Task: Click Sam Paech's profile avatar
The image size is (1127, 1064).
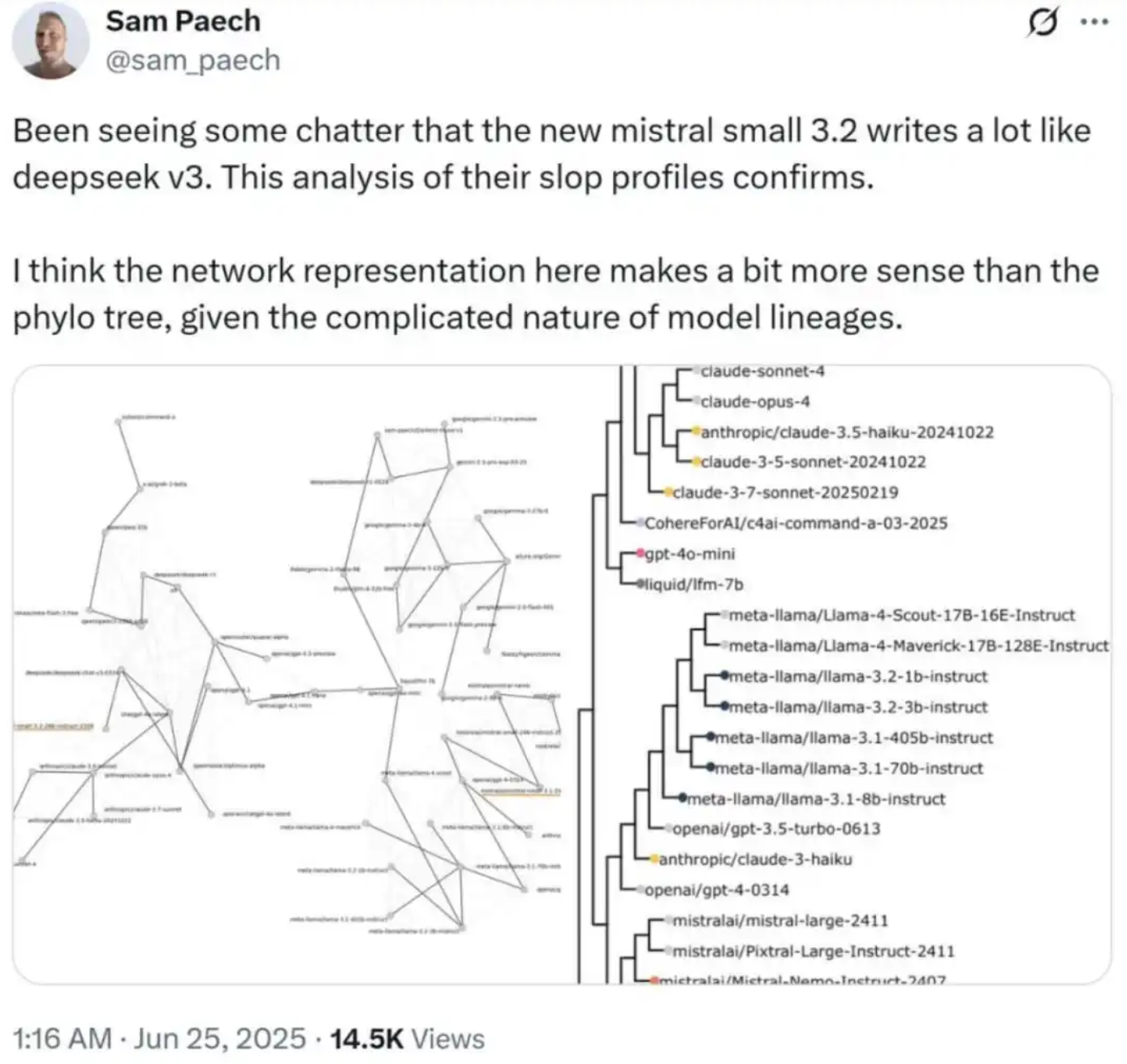Action: 50,40
